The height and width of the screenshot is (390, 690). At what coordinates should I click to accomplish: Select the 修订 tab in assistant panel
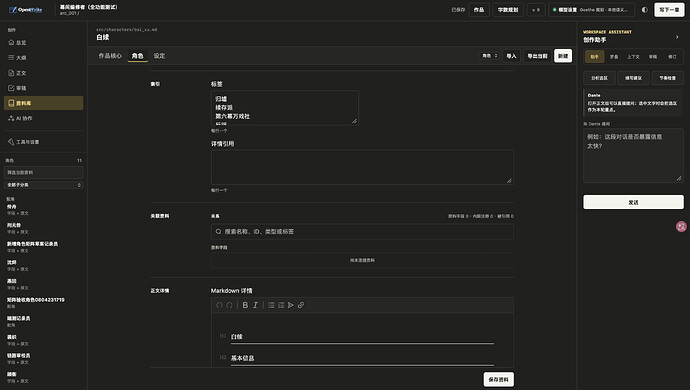click(x=672, y=57)
